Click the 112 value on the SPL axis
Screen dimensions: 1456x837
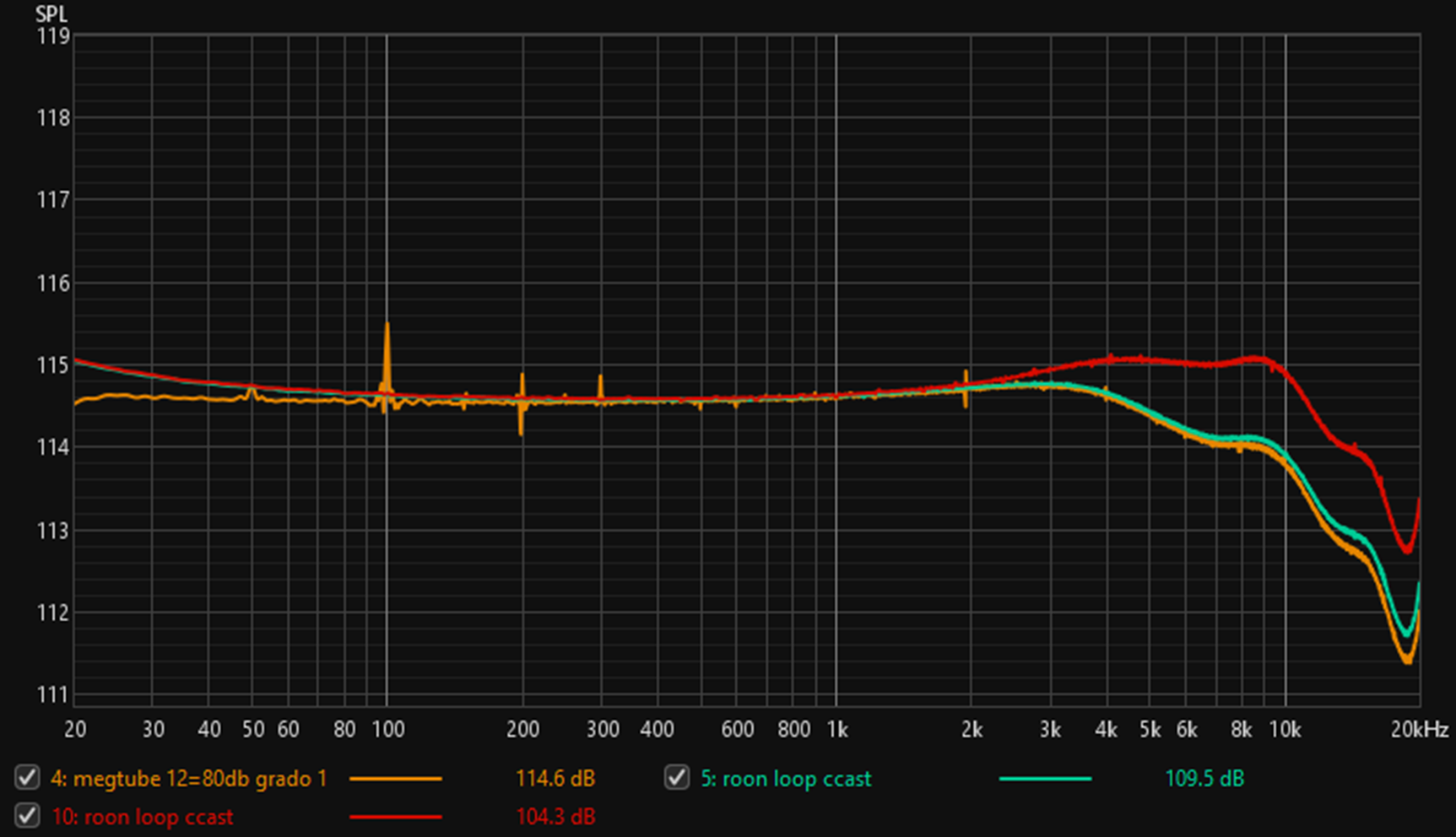click(52, 613)
